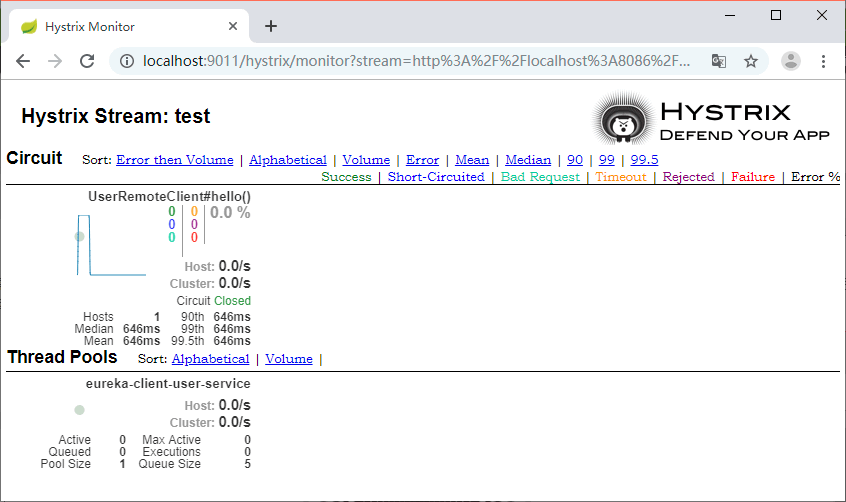846x502 pixels.
Task: Sort thread pools by Volume
Action: pyautogui.click(x=289, y=359)
